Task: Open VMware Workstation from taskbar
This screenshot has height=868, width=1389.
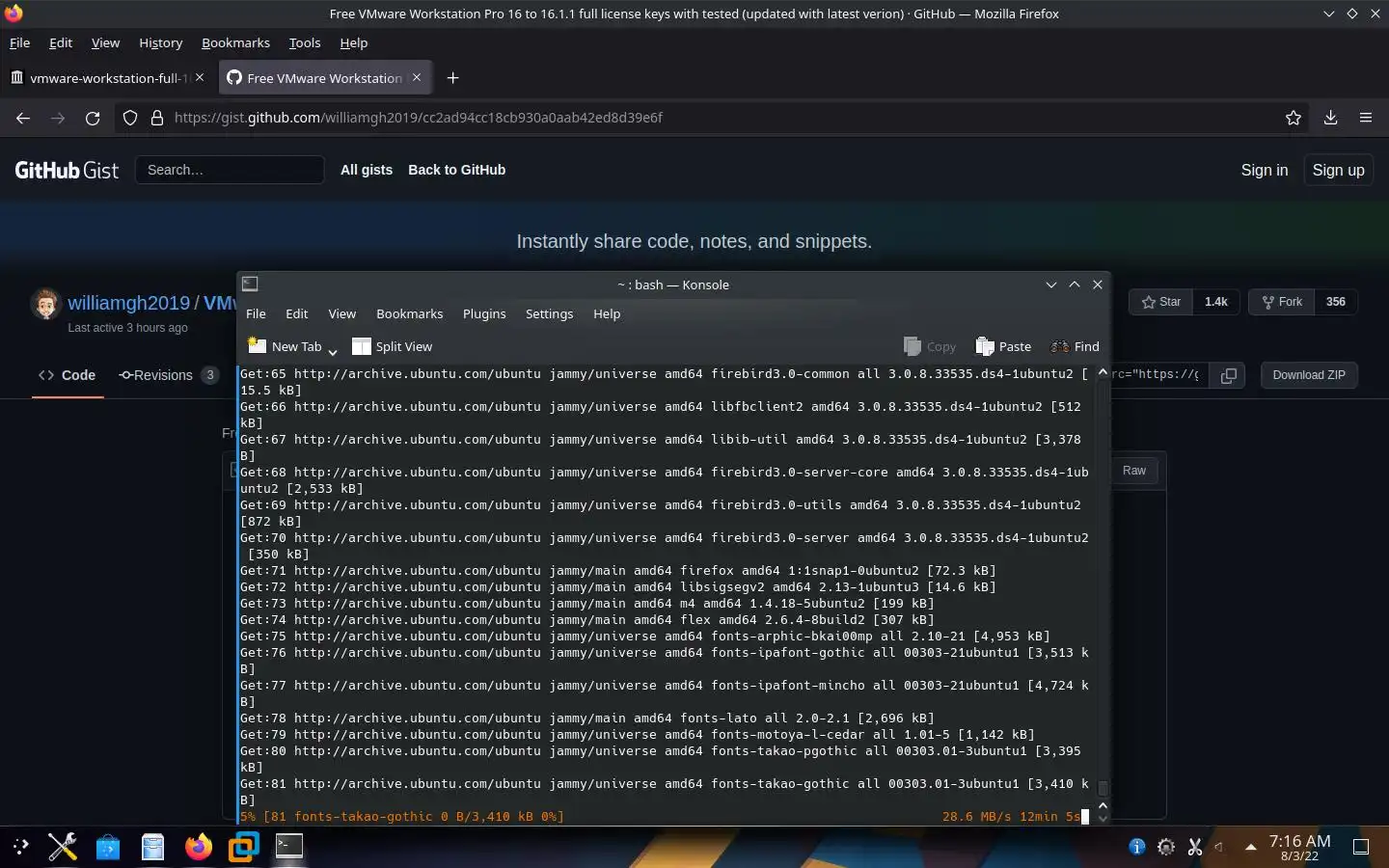Action: [244, 847]
